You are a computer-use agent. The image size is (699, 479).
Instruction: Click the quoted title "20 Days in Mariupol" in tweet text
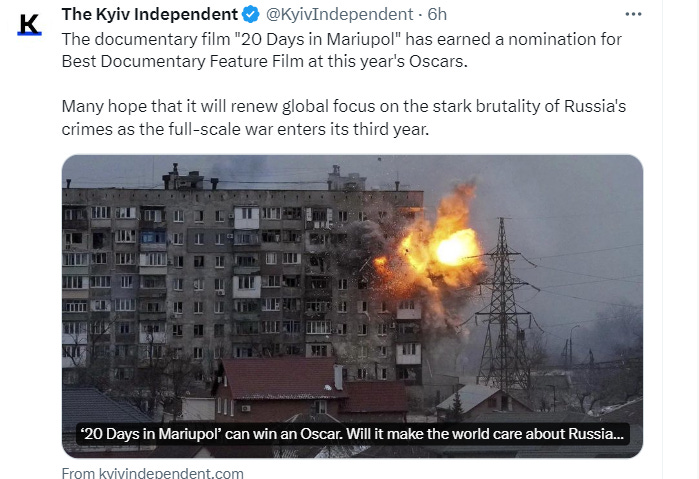(318, 39)
